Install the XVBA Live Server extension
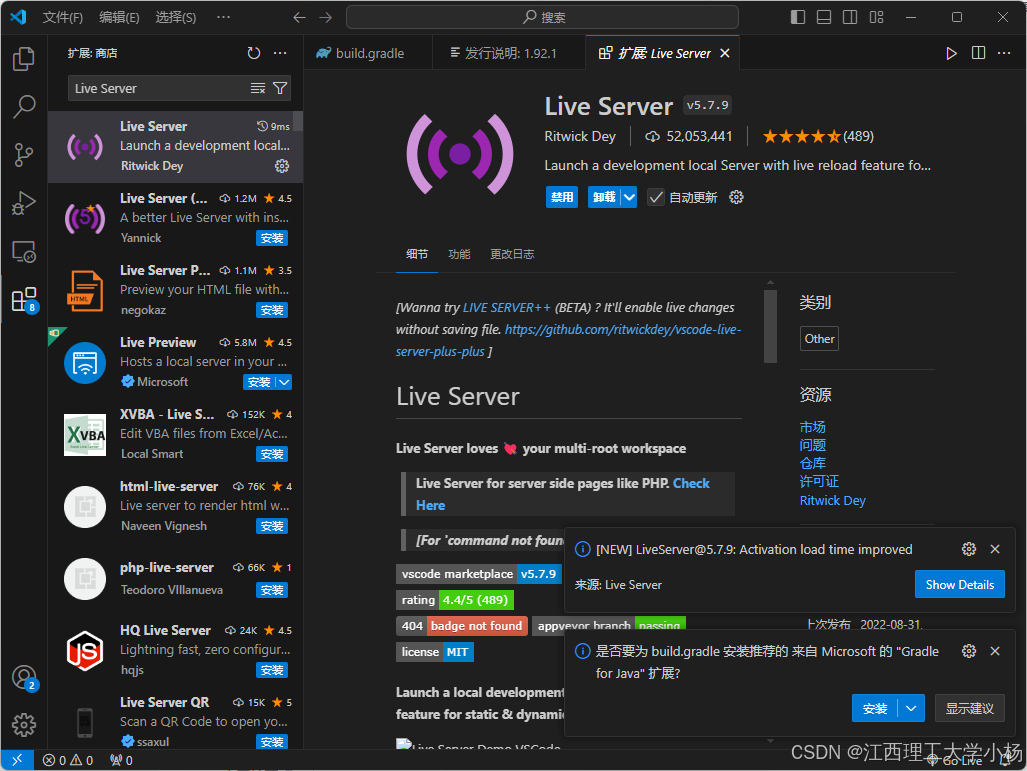Image resolution: width=1027 pixels, height=771 pixels. point(272,454)
